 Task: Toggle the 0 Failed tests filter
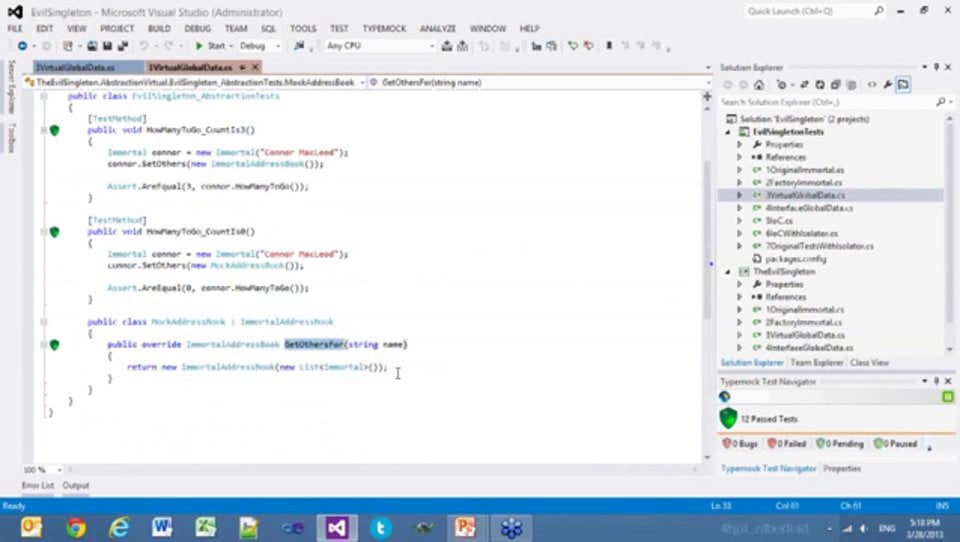pyautogui.click(x=787, y=443)
